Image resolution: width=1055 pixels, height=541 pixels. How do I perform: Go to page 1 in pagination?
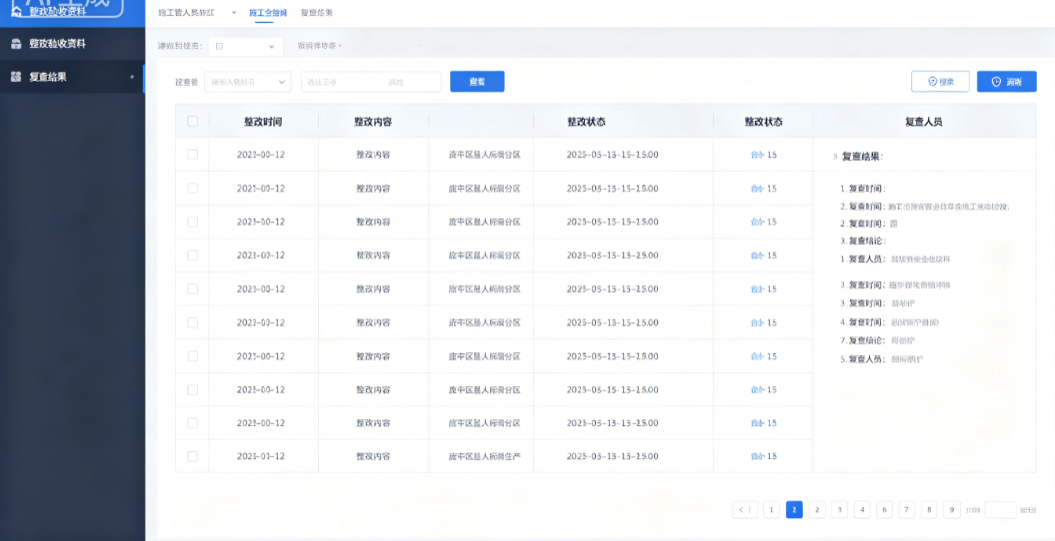771,510
